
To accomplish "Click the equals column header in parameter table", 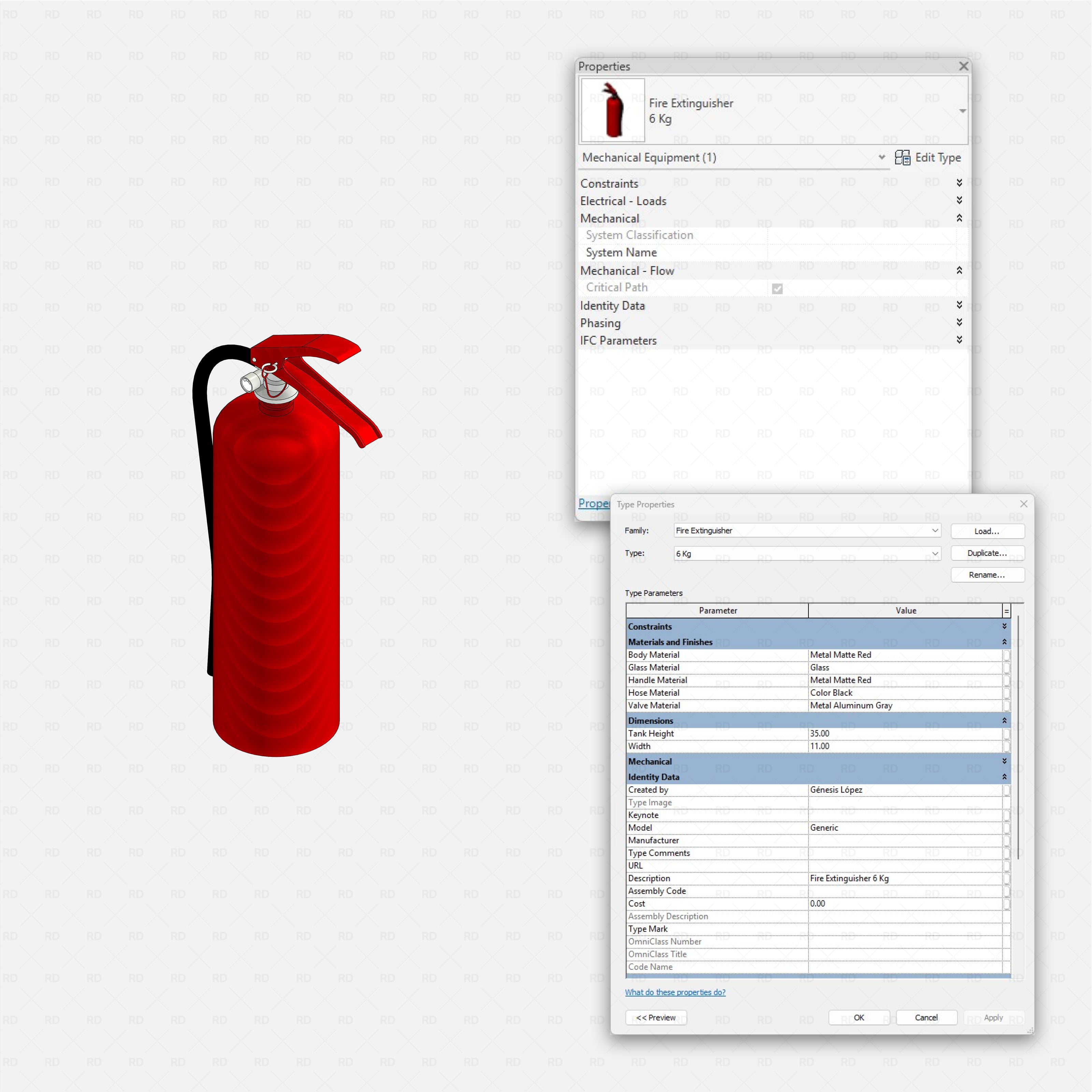I will (x=1006, y=611).
